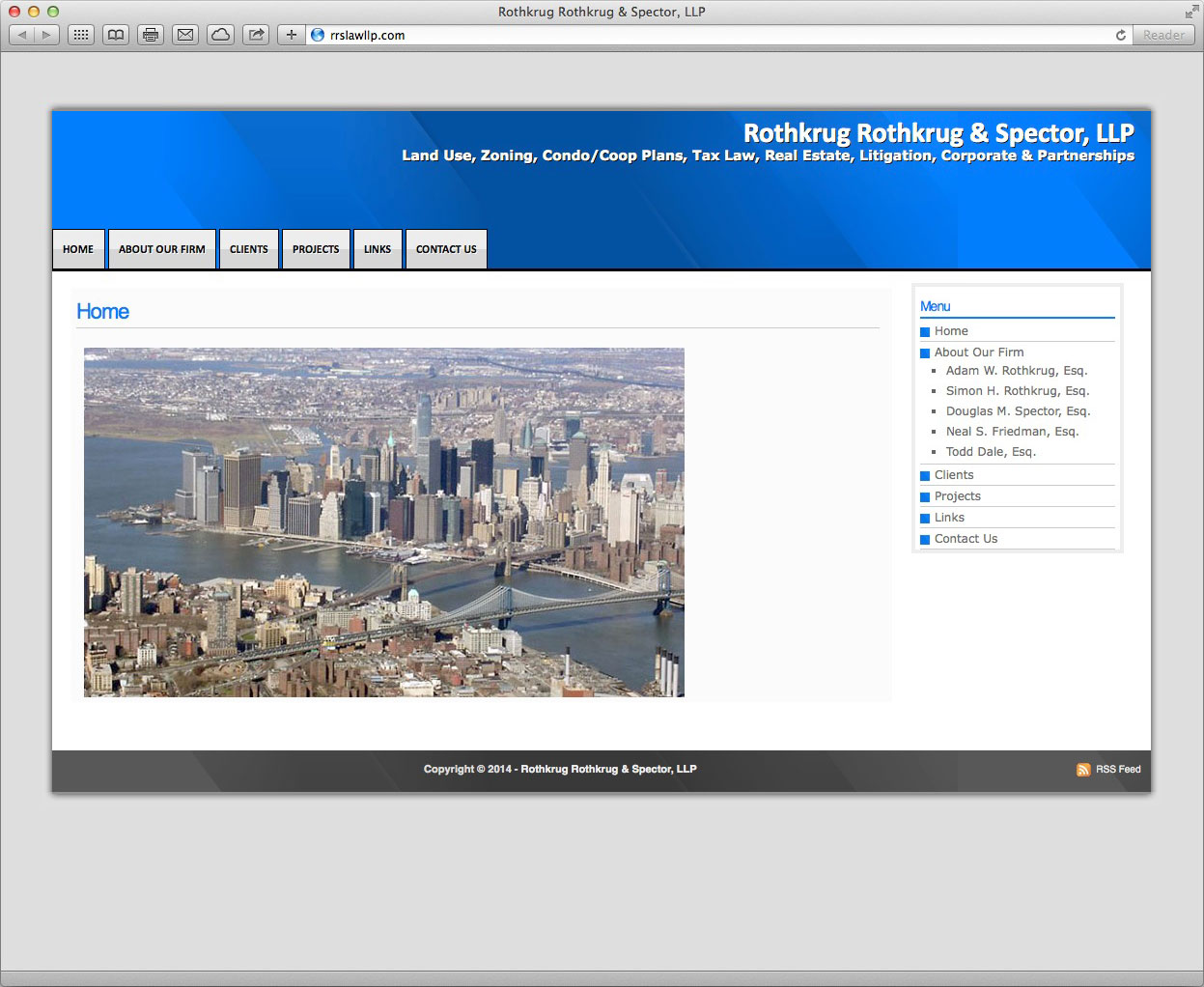Go back to the previous page
The image size is (1204, 987).
point(22,35)
